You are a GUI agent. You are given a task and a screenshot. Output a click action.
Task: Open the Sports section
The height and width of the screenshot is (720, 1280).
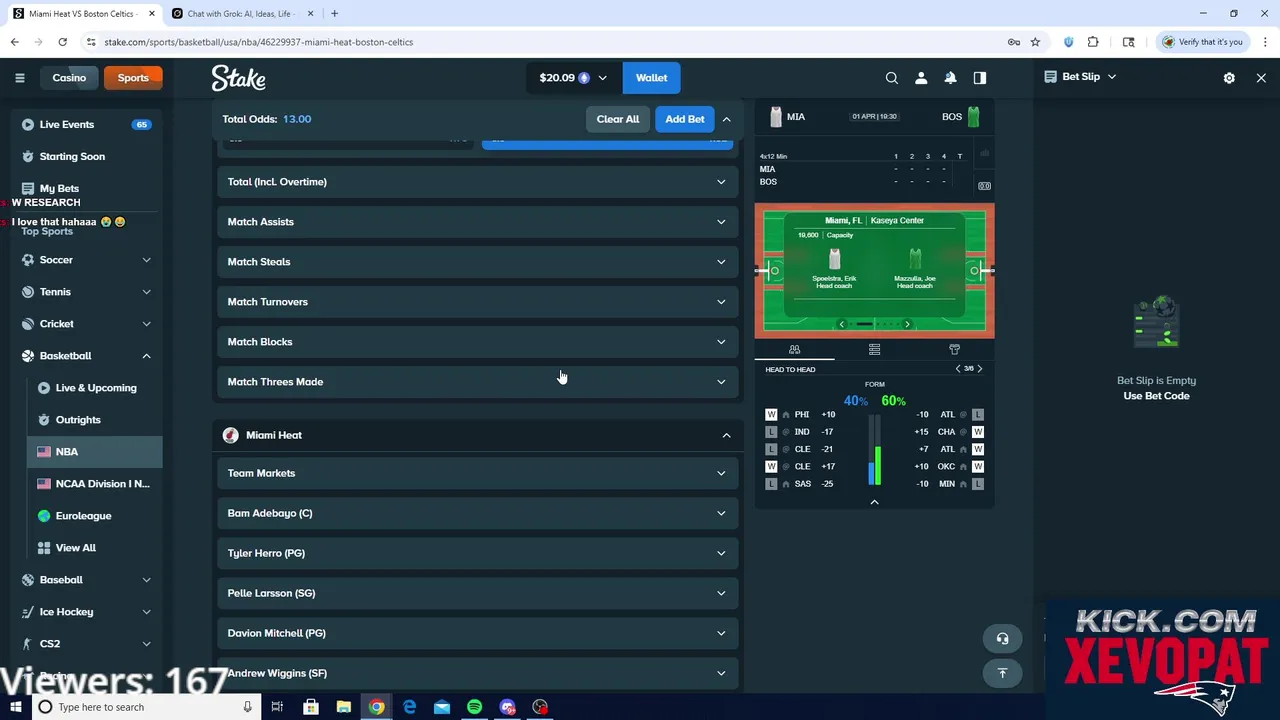click(x=133, y=78)
